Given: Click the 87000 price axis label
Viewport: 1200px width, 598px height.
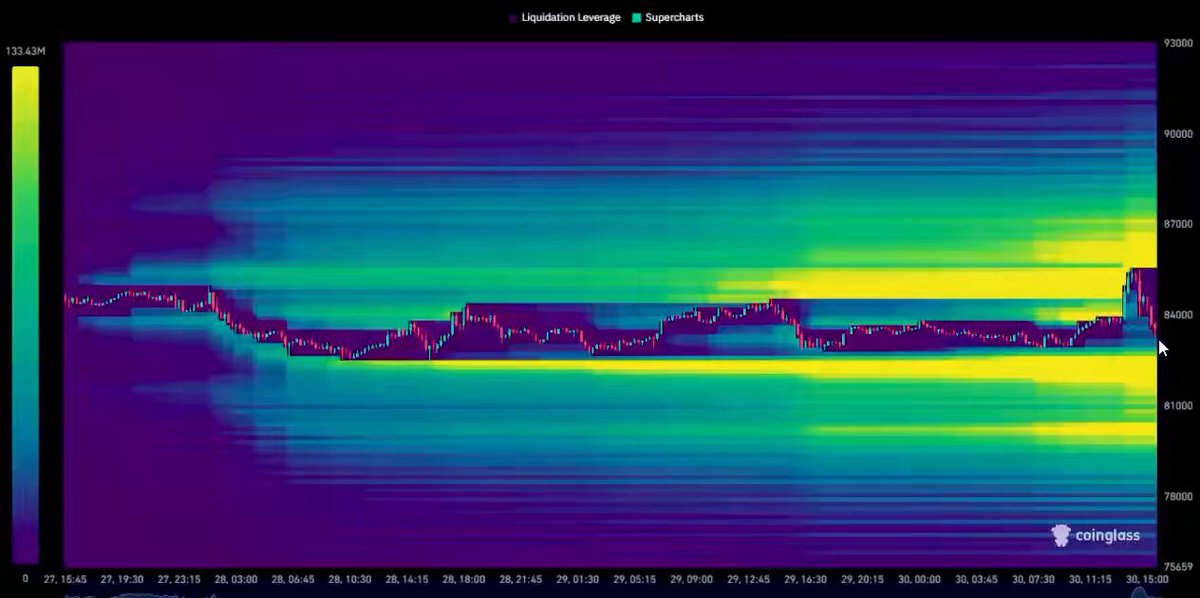Looking at the screenshot, I should (x=1179, y=225).
